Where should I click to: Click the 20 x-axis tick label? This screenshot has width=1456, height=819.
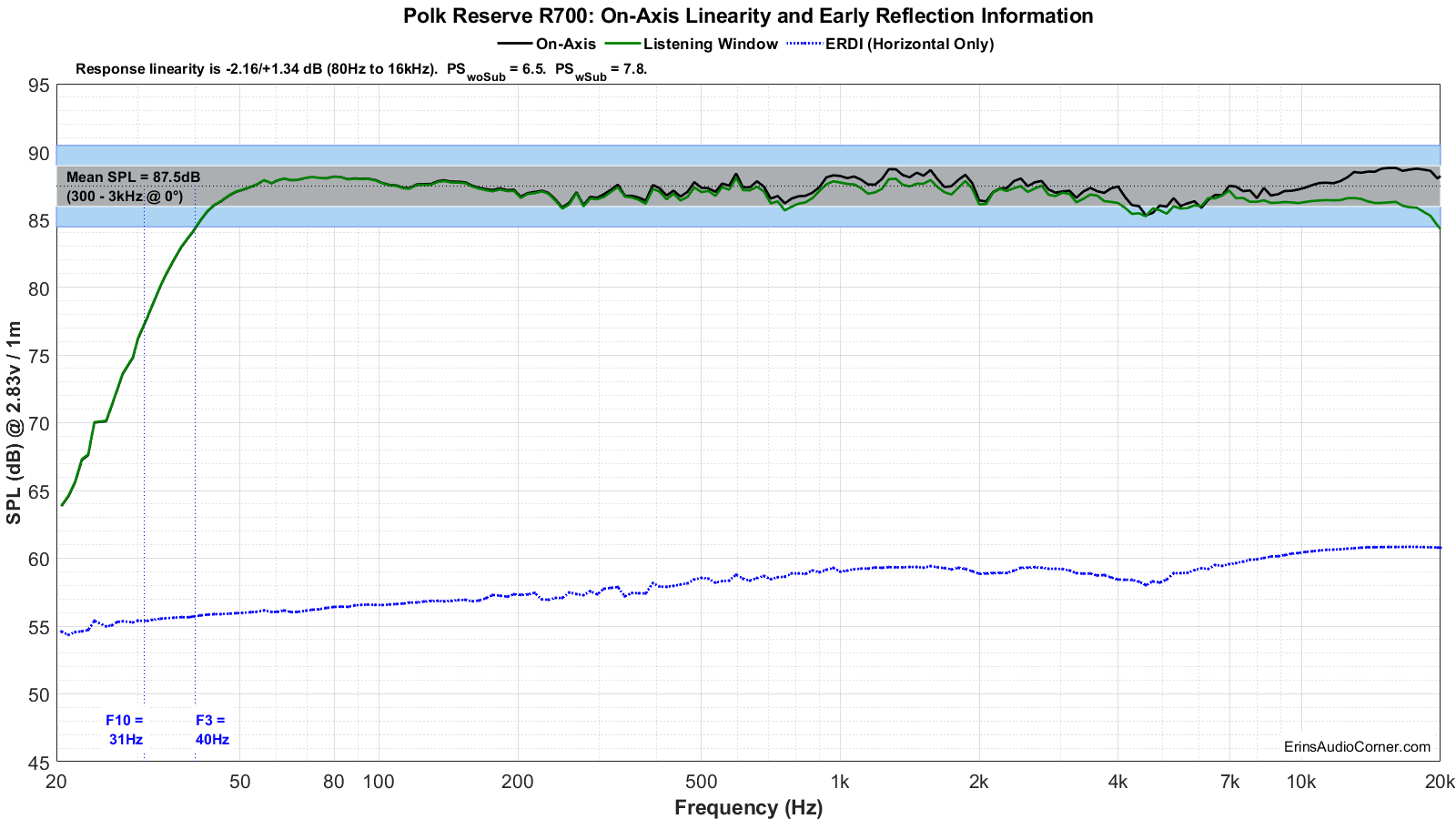(56, 782)
